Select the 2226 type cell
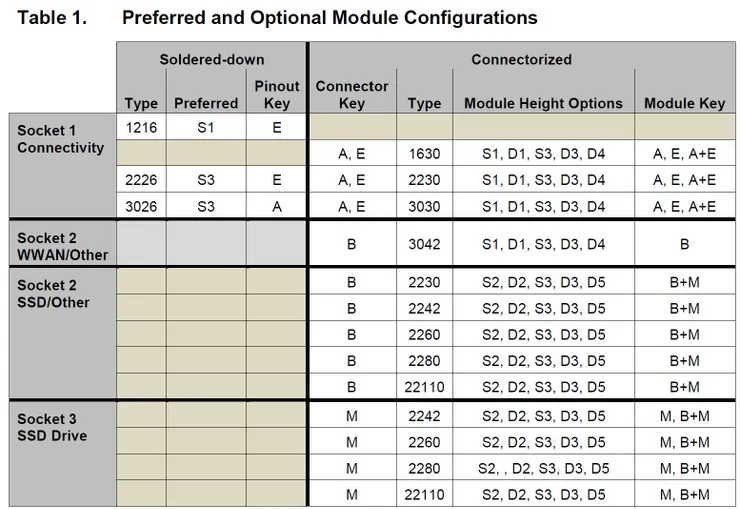This screenshot has width=740, height=509. 141,180
